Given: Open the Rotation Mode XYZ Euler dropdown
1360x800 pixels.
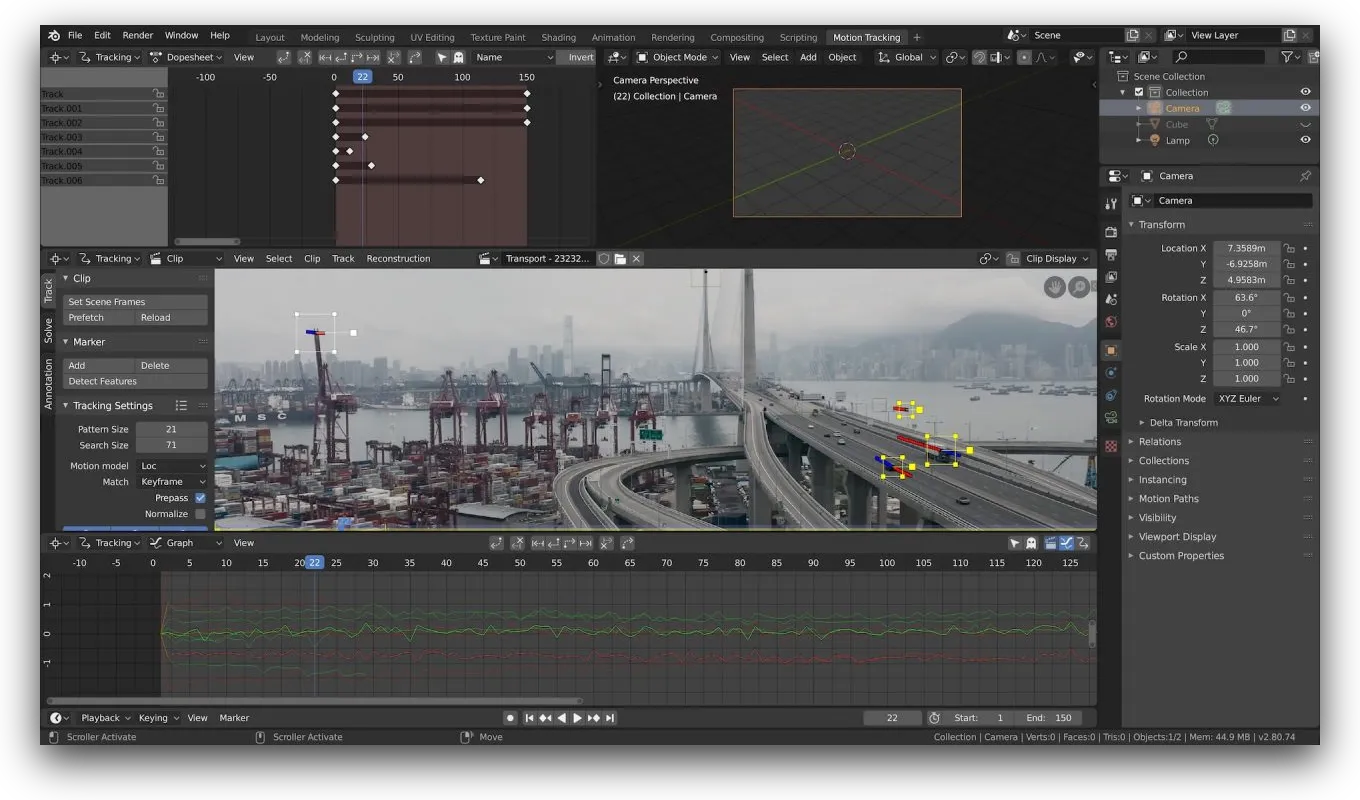Looking at the screenshot, I should (1248, 398).
